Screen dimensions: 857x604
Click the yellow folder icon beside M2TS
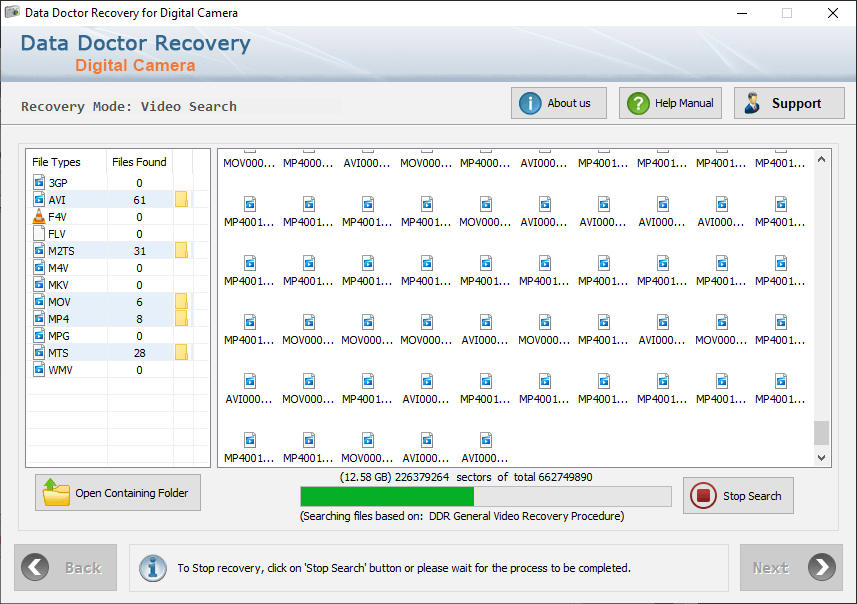pos(181,250)
